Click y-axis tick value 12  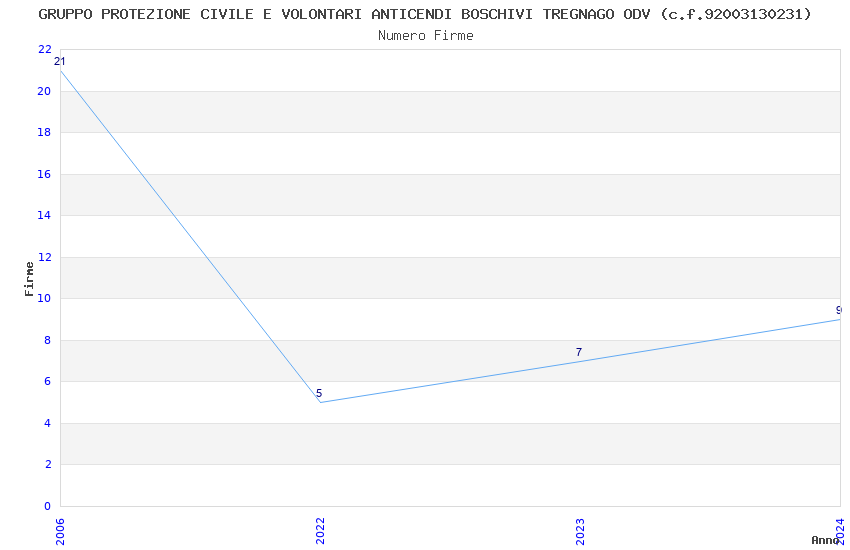coord(44,257)
